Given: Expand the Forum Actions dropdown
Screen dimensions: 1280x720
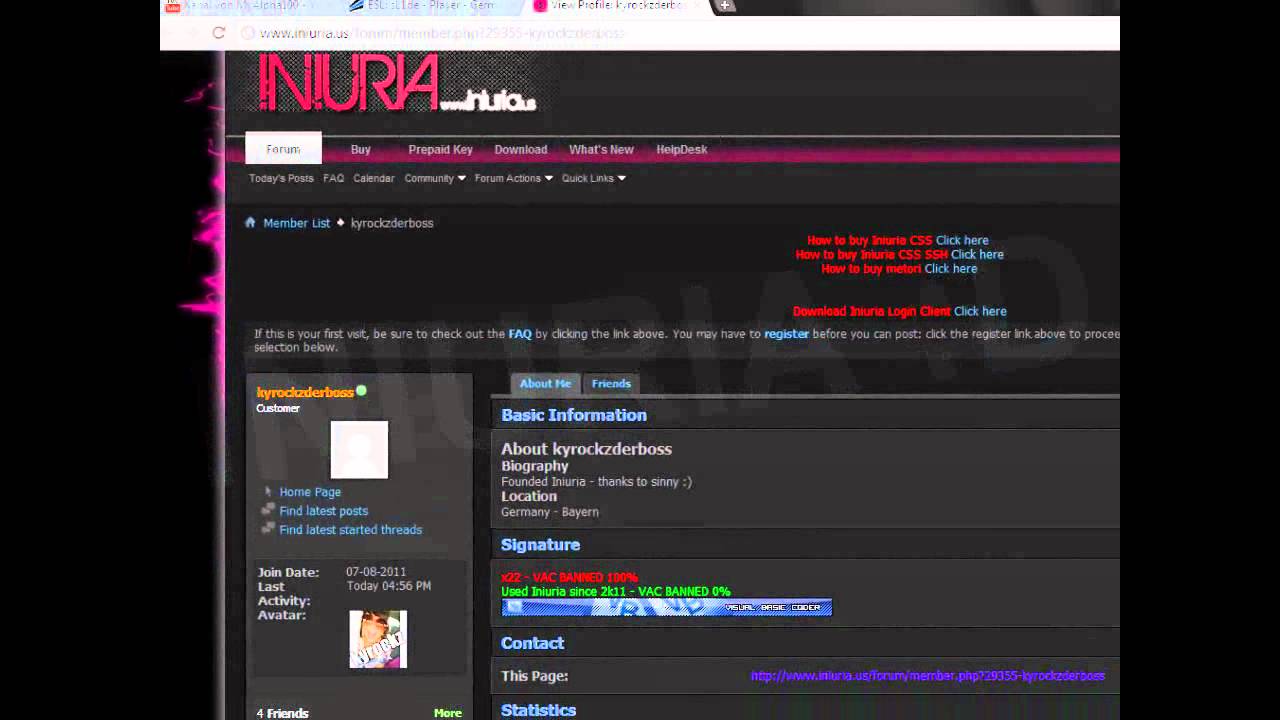Looking at the screenshot, I should [514, 178].
